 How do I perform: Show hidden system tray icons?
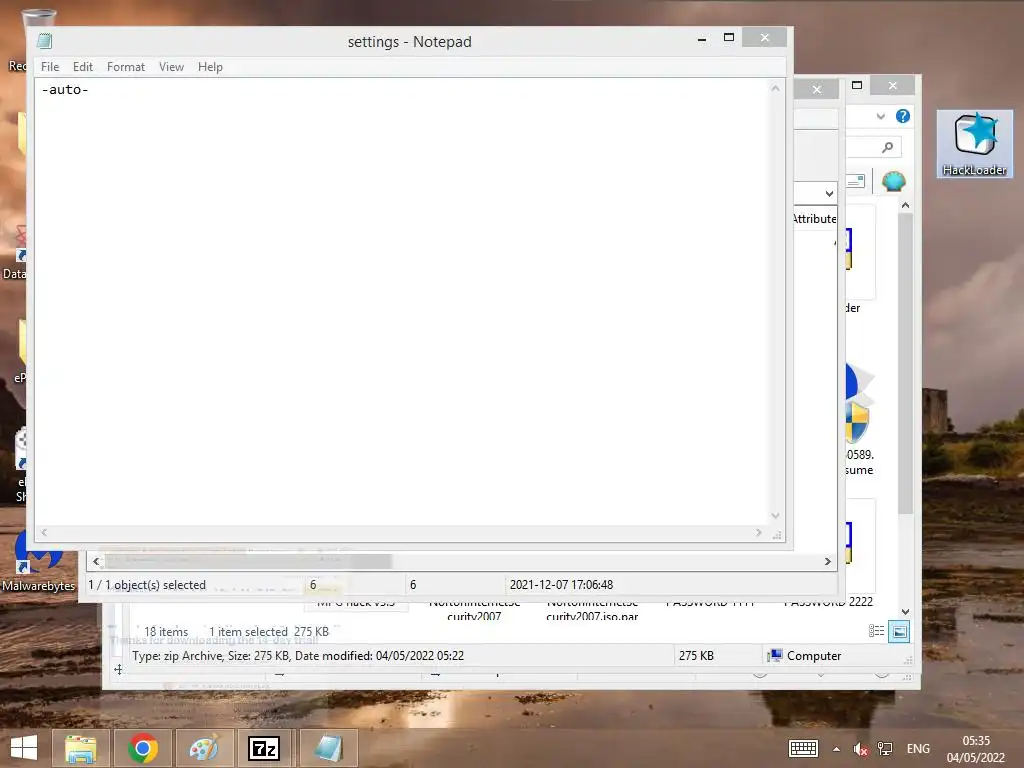[x=837, y=749]
